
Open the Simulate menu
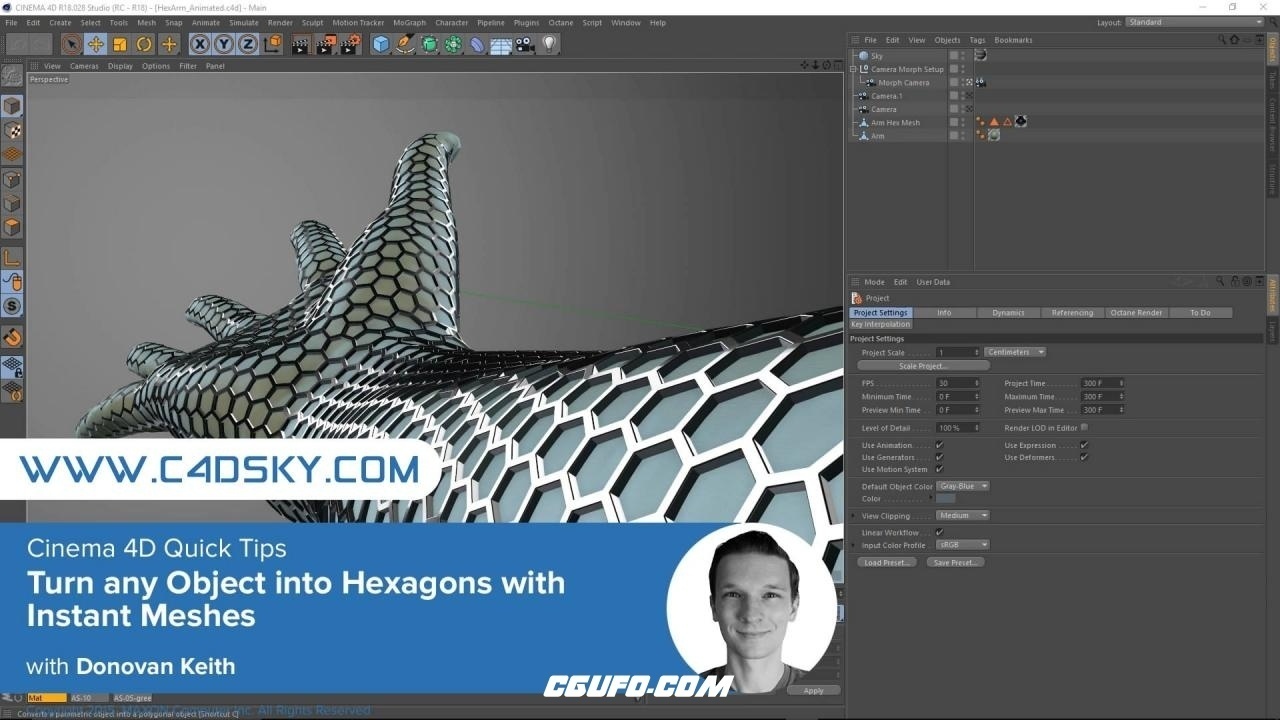click(x=243, y=22)
